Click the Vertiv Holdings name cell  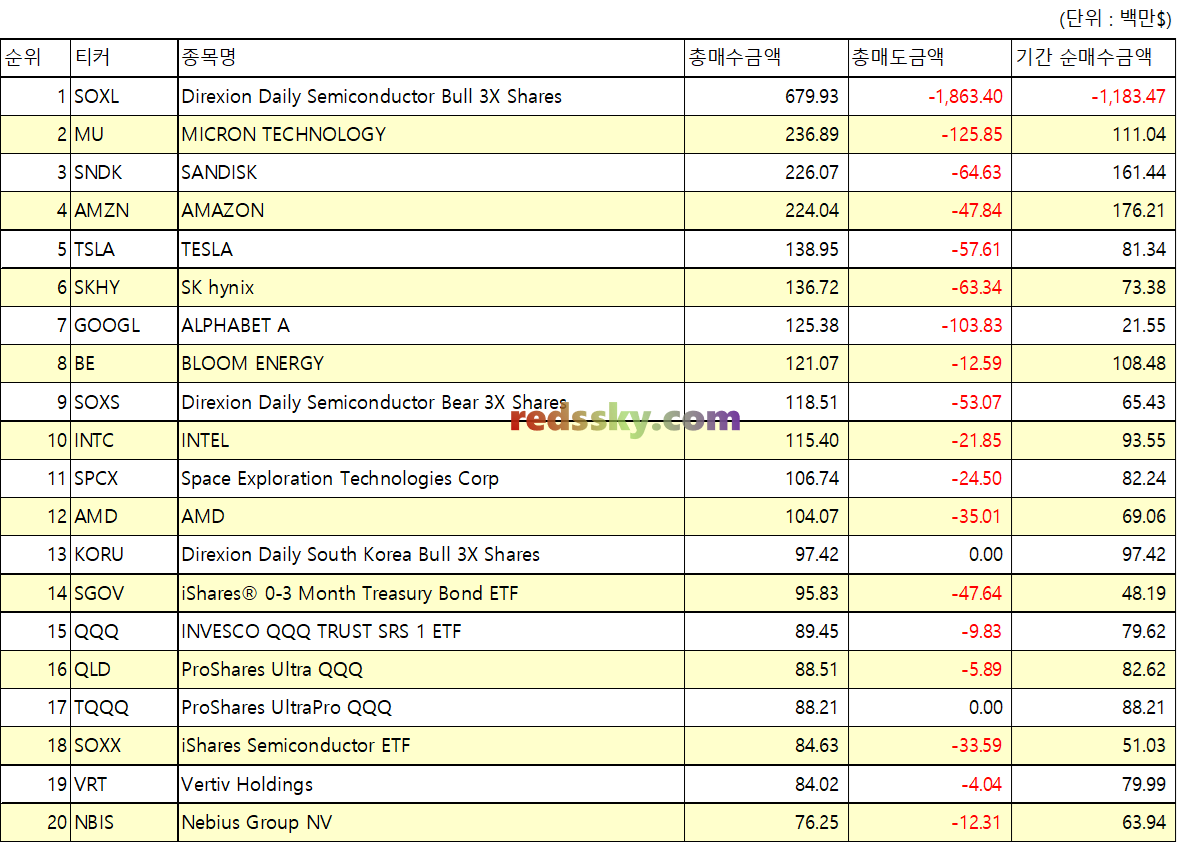click(431, 784)
